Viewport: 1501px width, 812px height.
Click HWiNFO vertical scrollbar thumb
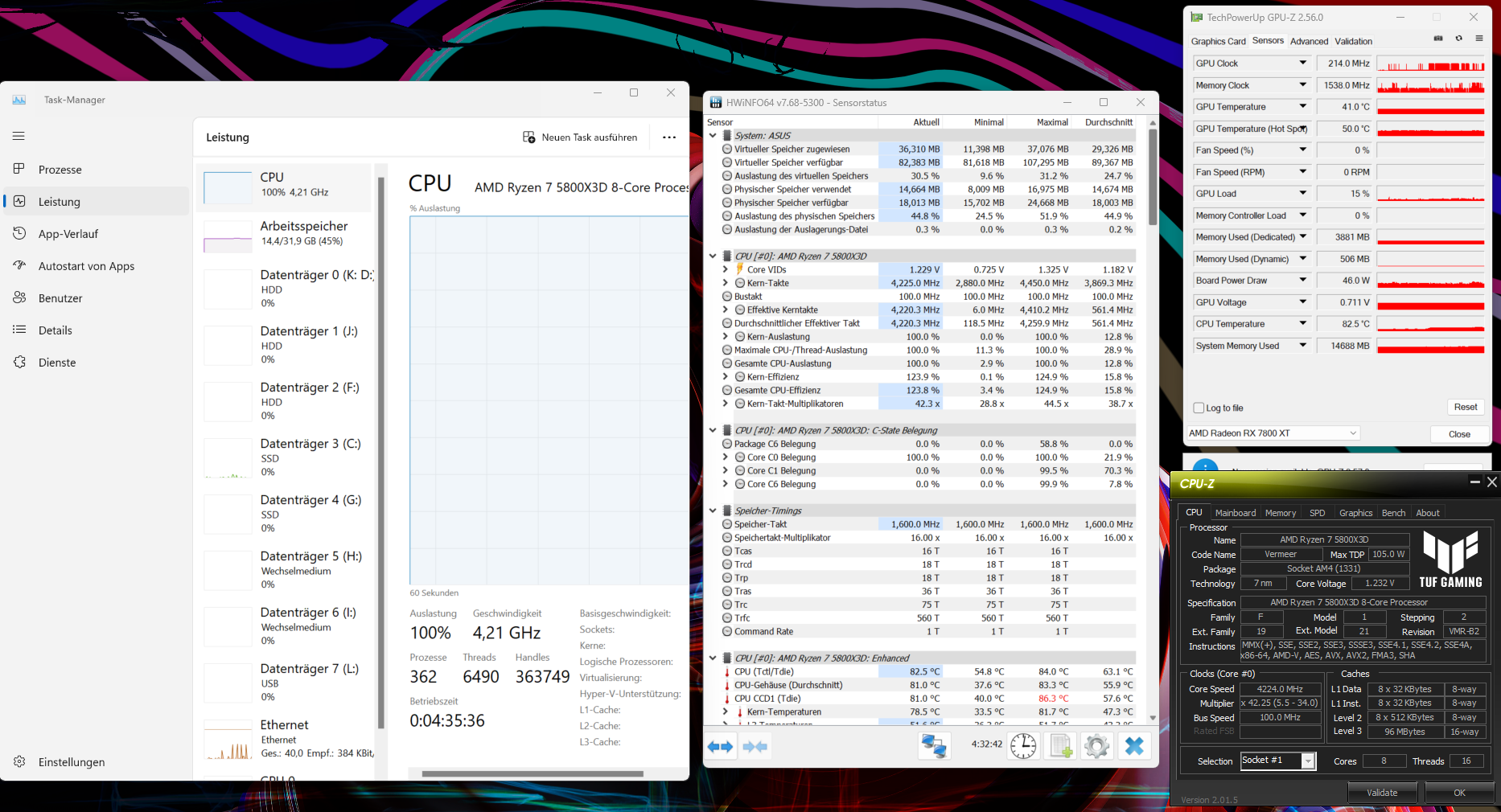1153,177
